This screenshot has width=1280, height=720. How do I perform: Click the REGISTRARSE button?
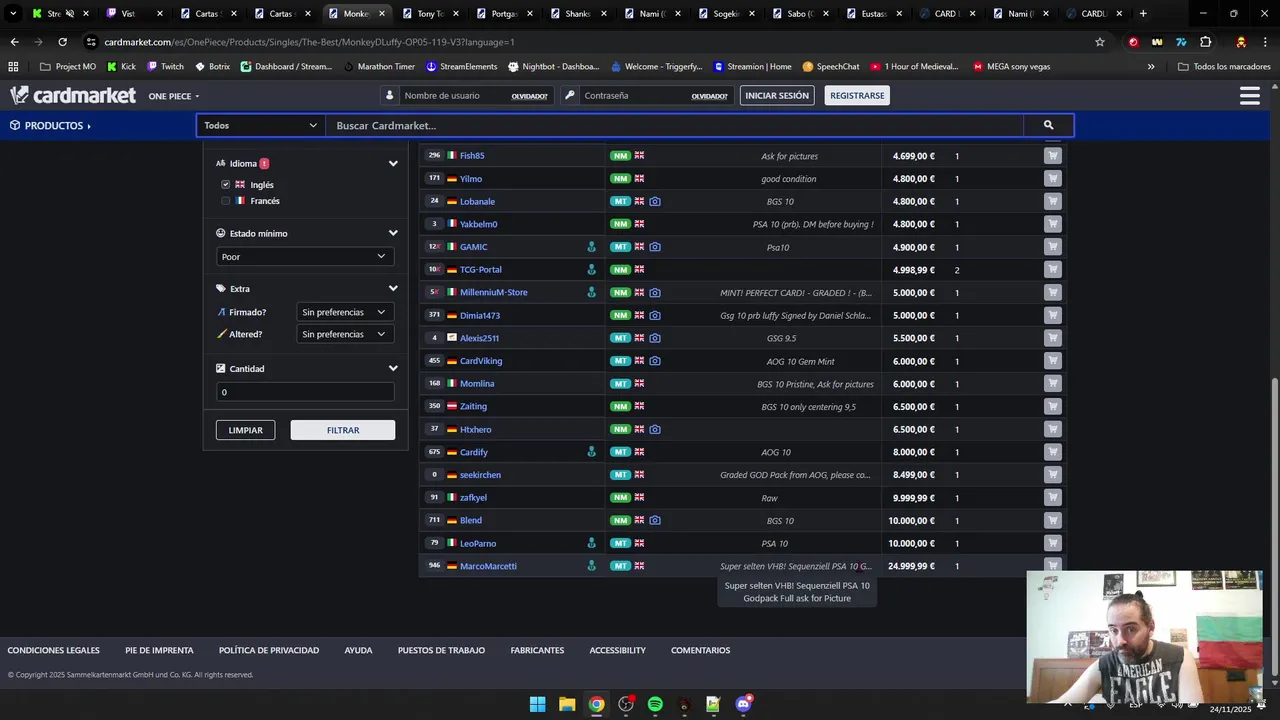click(857, 96)
